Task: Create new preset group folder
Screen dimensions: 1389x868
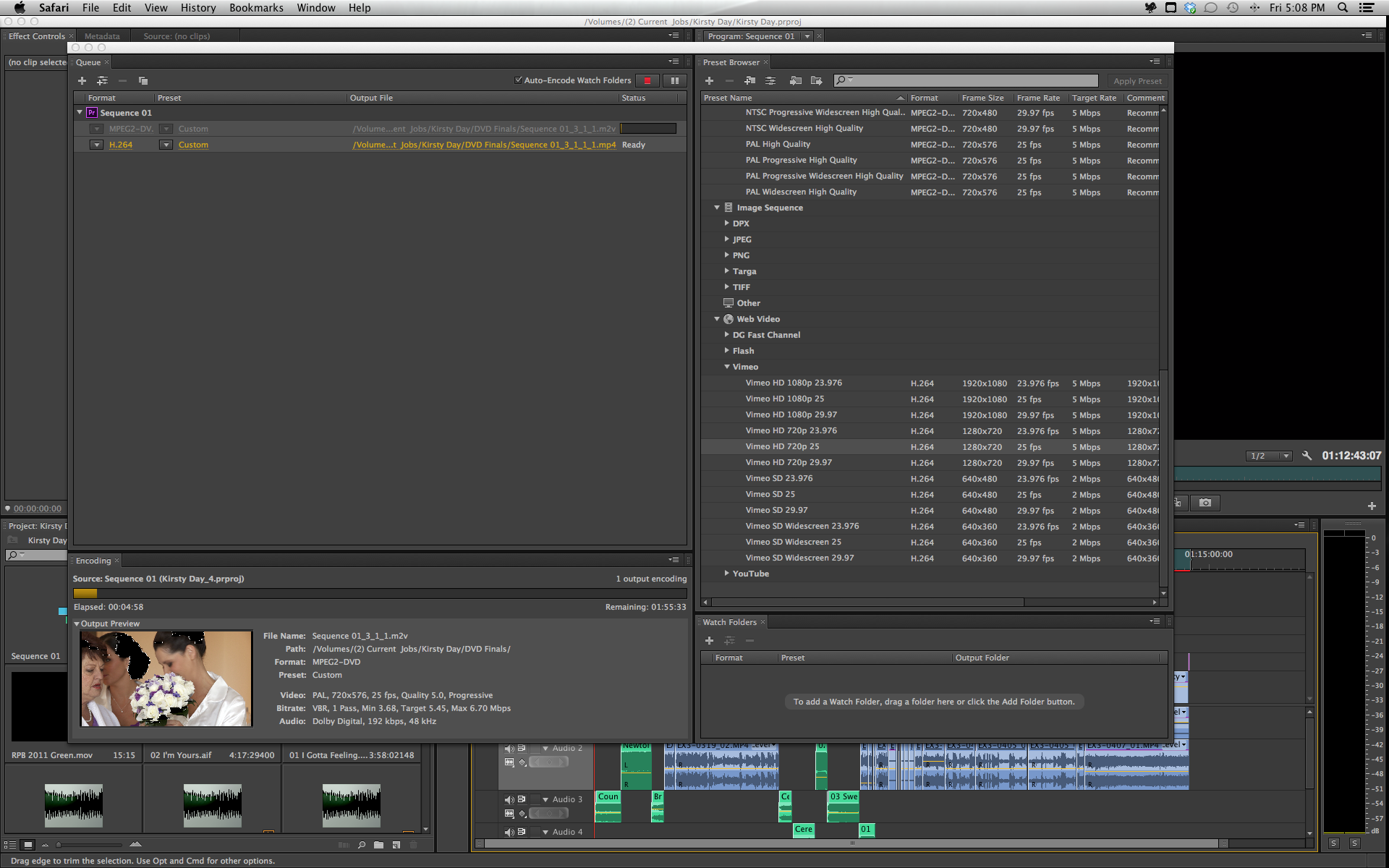Action: click(x=749, y=80)
